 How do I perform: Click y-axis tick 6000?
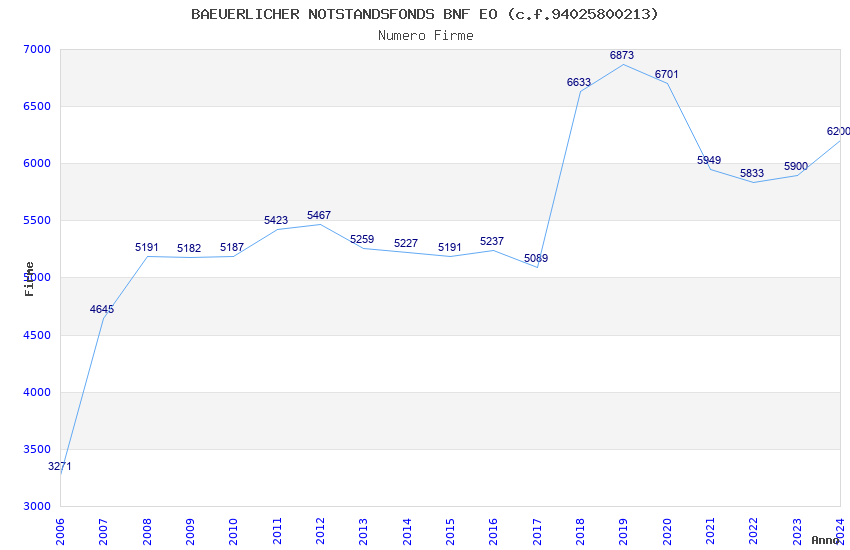(x=37, y=164)
